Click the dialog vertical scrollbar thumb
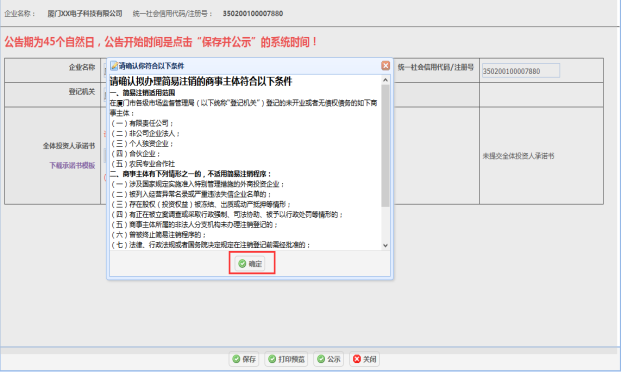 [385, 145]
